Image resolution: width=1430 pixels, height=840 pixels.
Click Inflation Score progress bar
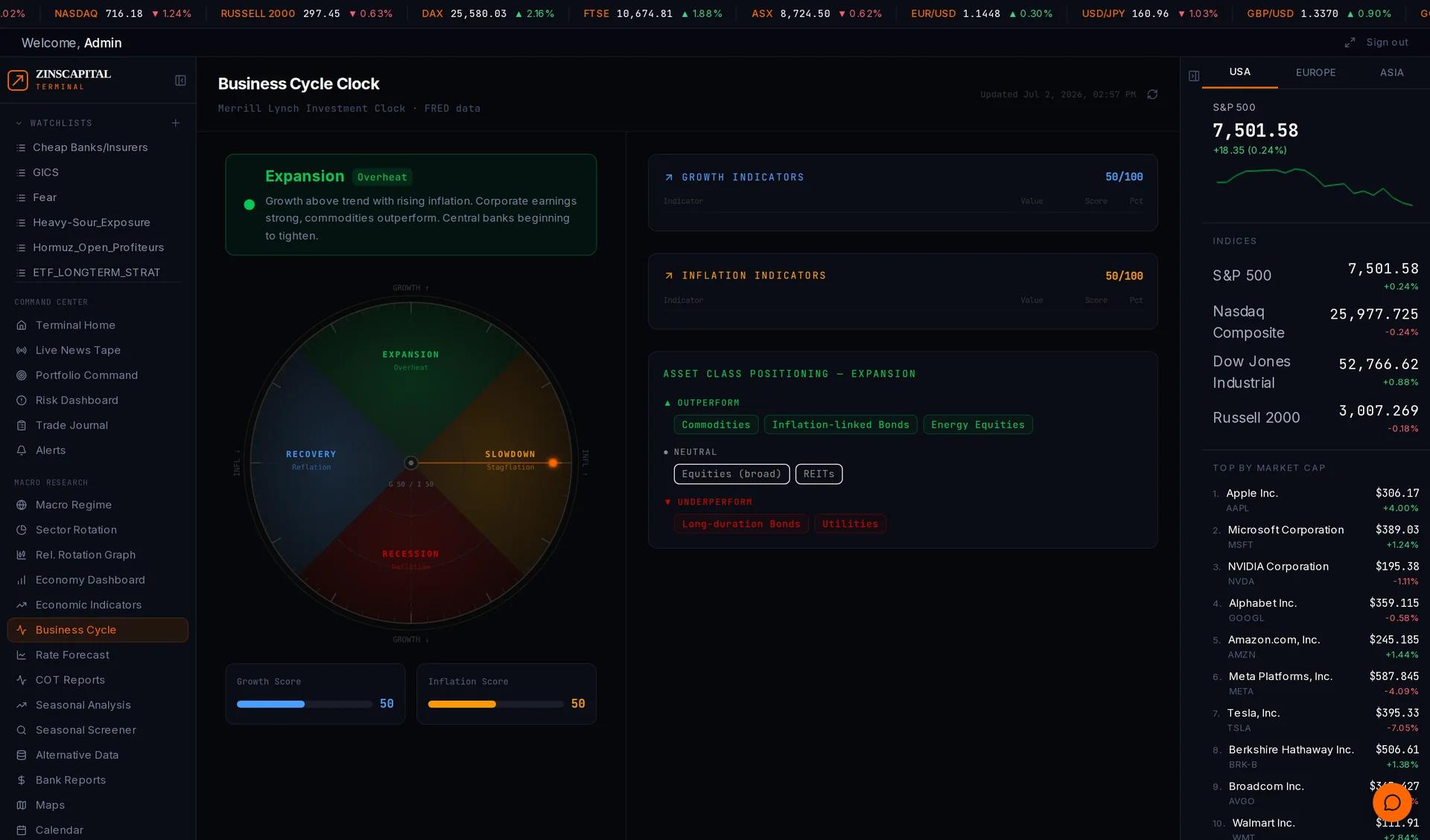tap(495, 704)
